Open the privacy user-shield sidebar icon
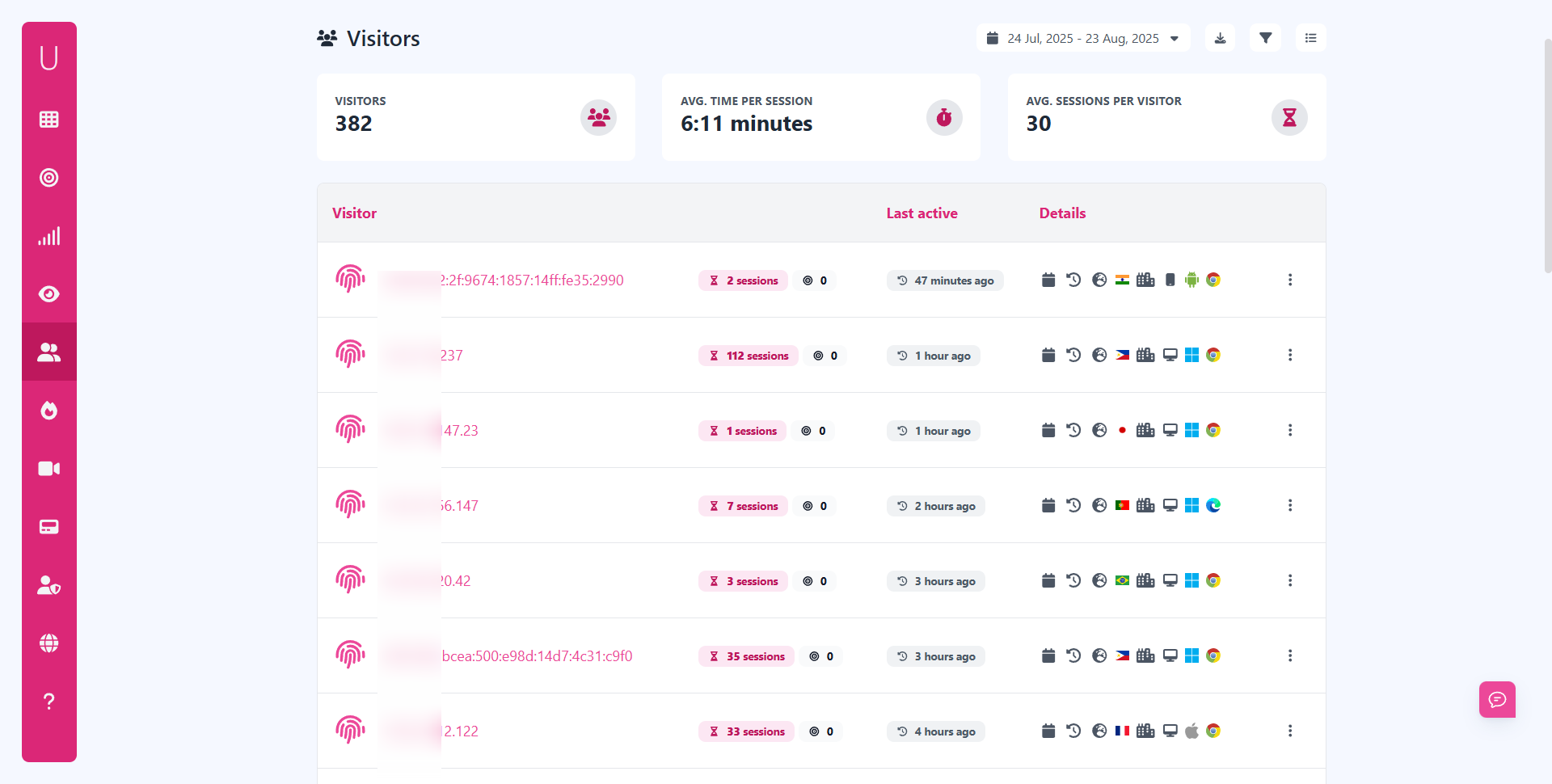 click(48, 585)
